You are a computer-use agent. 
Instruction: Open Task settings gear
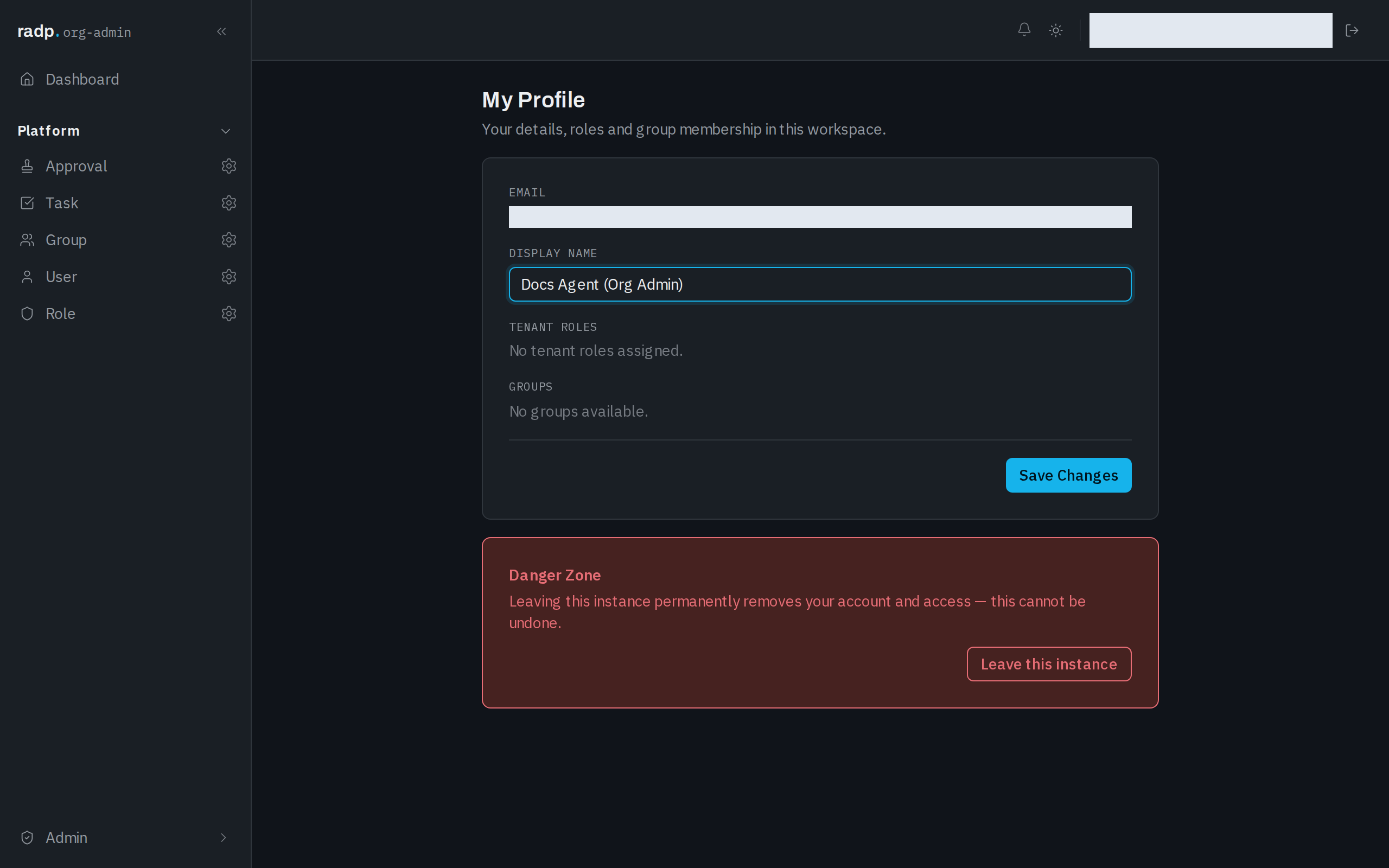pos(229,203)
